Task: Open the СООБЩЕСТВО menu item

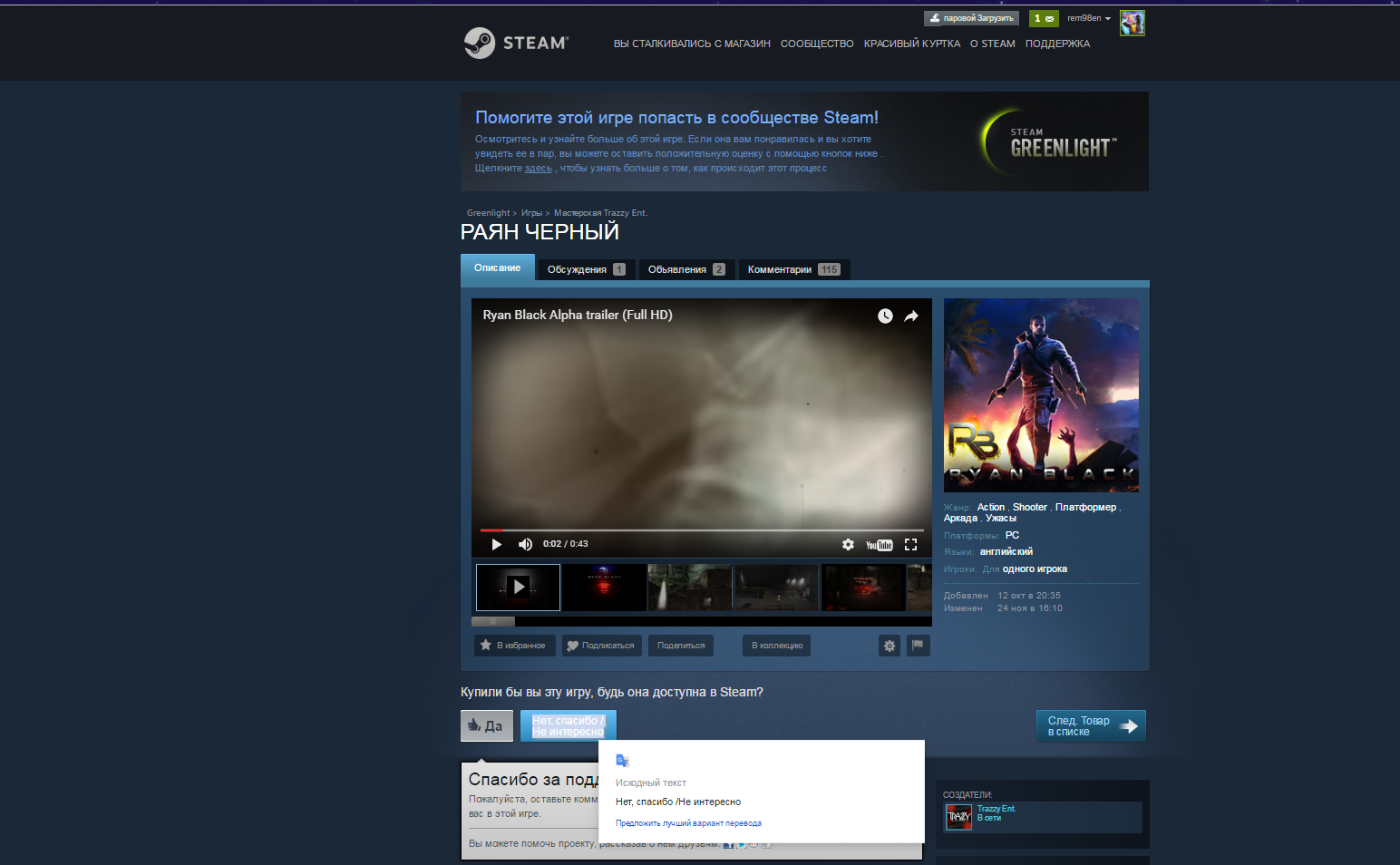Action: click(x=817, y=44)
